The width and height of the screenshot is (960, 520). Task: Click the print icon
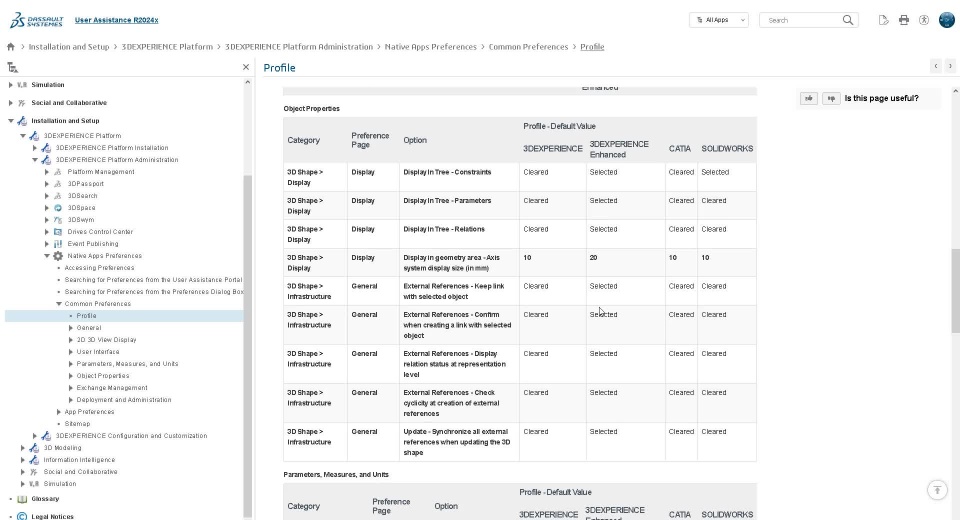click(x=904, y=20)
